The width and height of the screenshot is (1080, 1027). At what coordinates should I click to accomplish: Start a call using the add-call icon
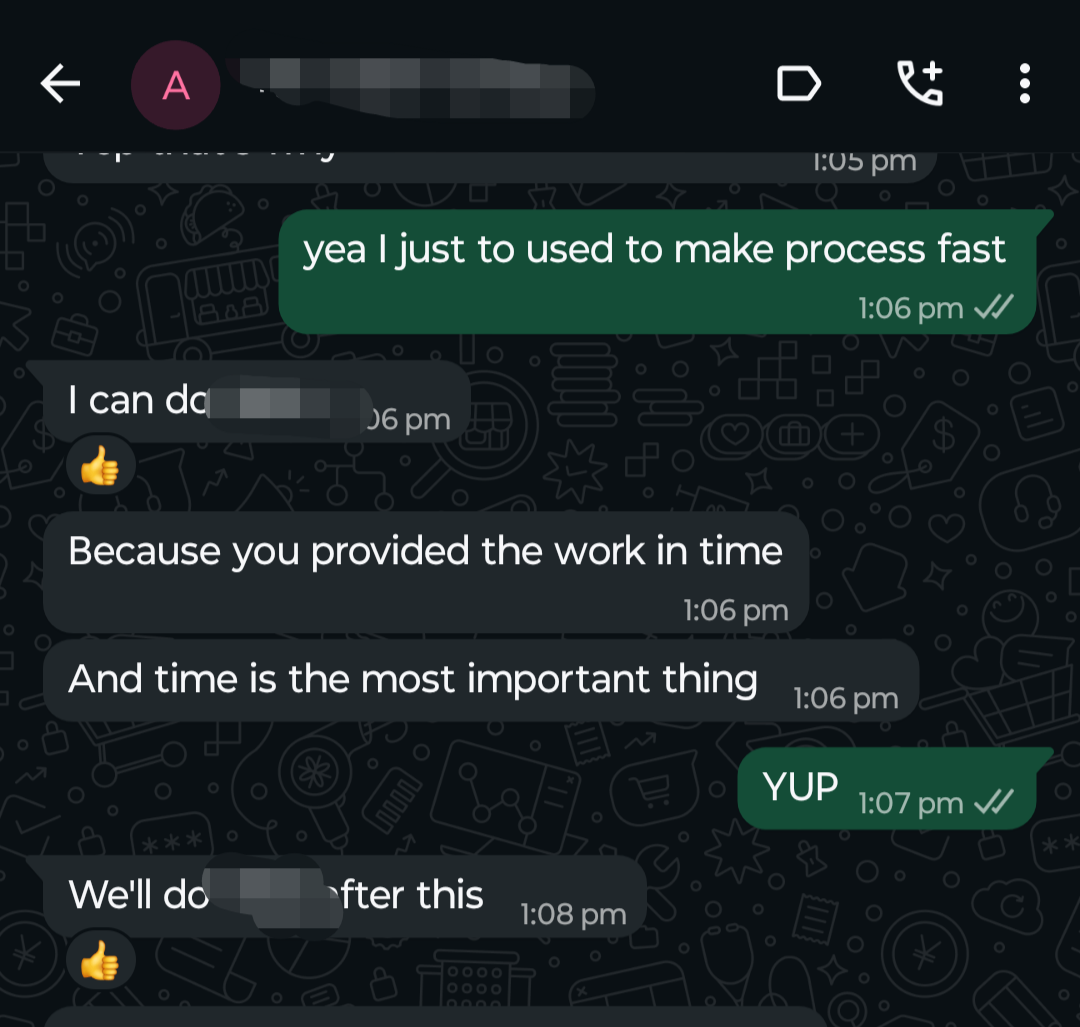920,84
